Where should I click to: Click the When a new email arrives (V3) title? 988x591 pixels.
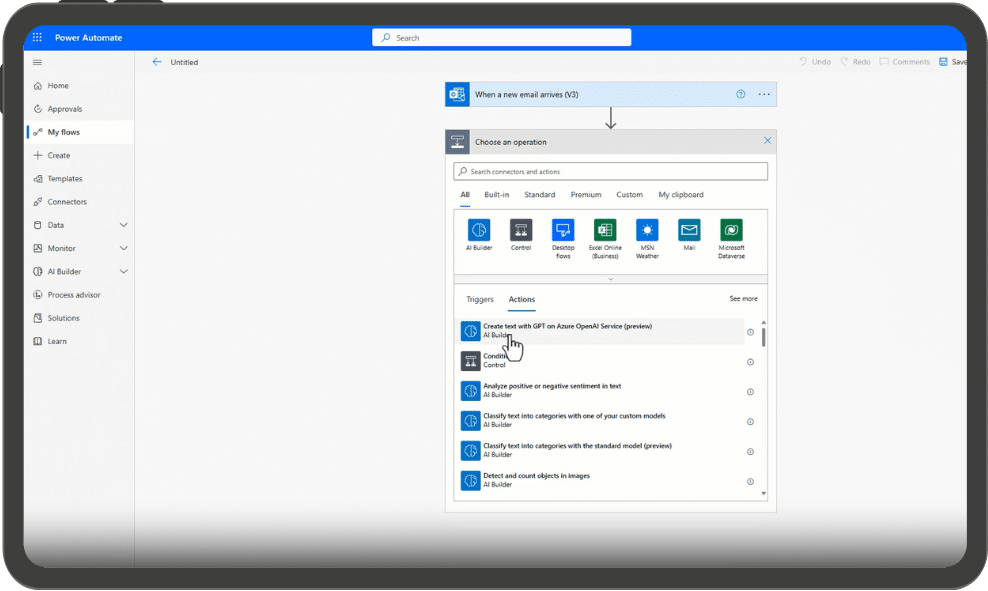coord(527,95)
